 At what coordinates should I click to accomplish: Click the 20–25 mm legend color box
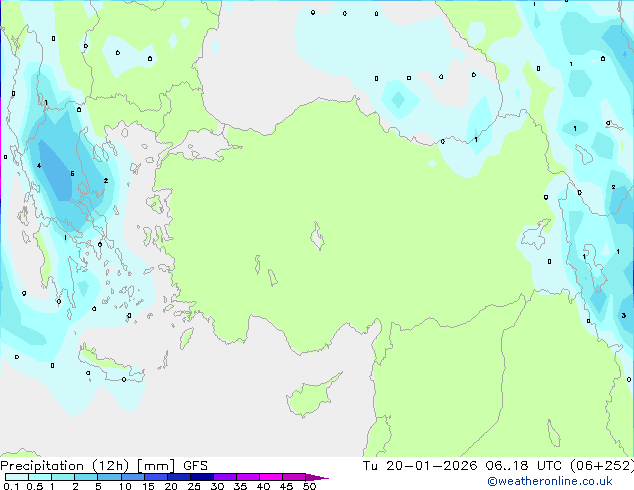[x=179, y=477]
